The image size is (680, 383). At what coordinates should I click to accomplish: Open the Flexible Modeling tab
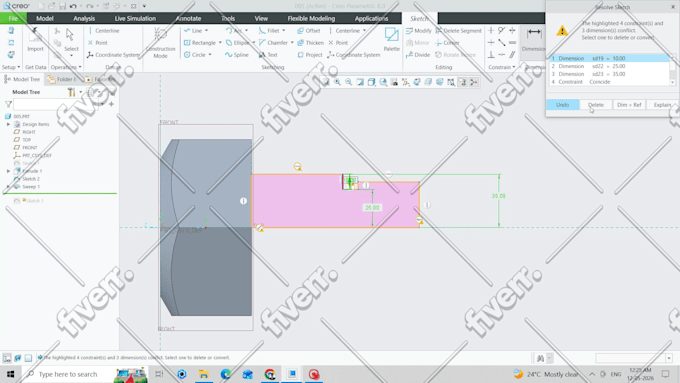point(311,18)
